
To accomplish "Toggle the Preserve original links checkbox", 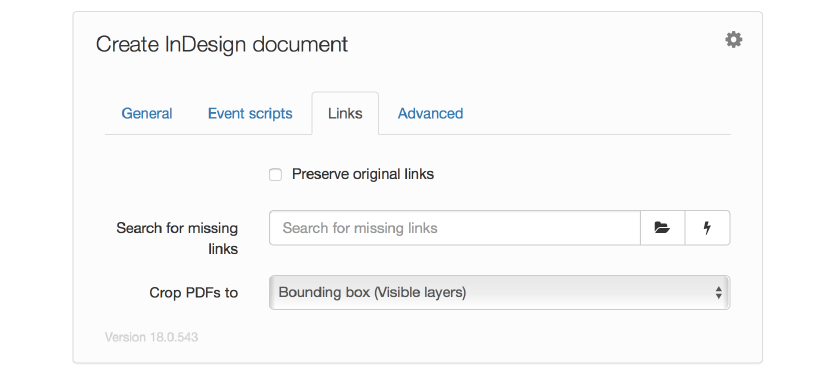I will click(275, 174).
